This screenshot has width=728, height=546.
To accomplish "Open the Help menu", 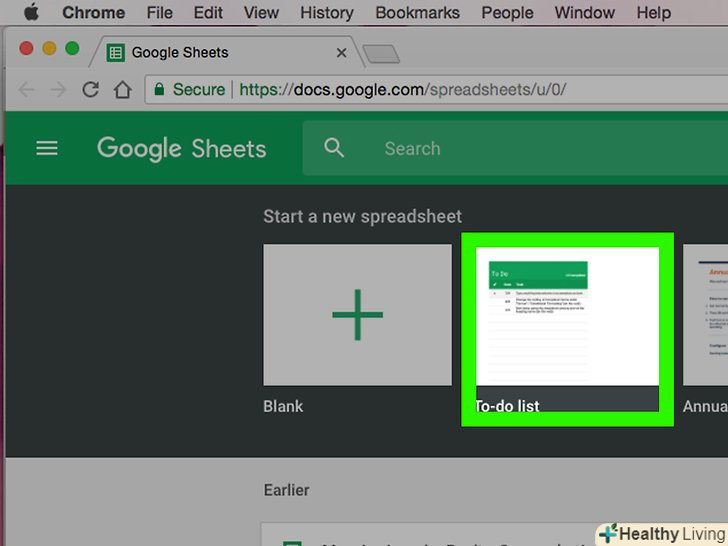I will (653, 13).
